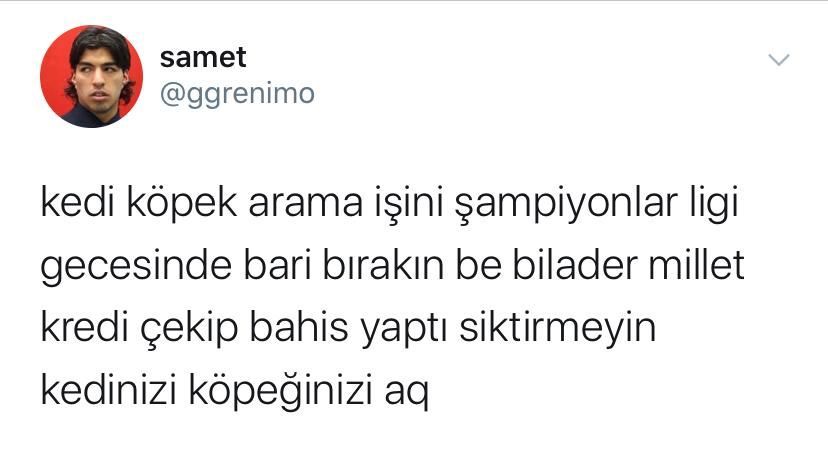Click the word 'kedi' starting the tweet
This screenshot has height=472, width=828.
point(78,203)
